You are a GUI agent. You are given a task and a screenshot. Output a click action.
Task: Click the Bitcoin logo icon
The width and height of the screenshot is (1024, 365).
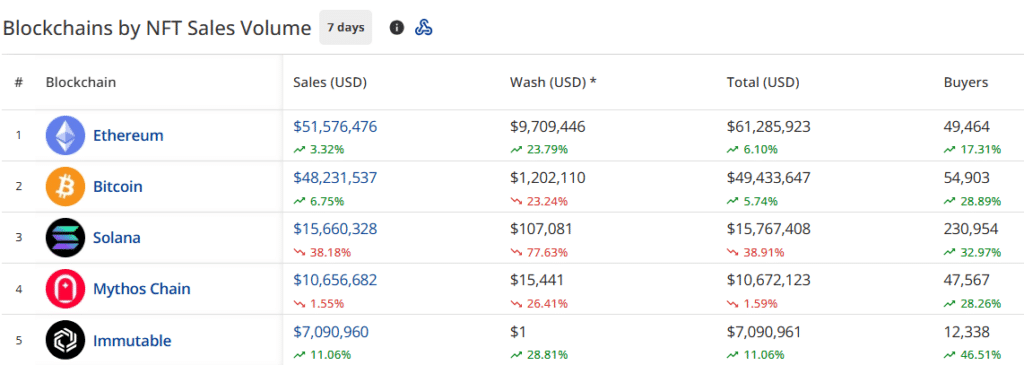[65, 187]
